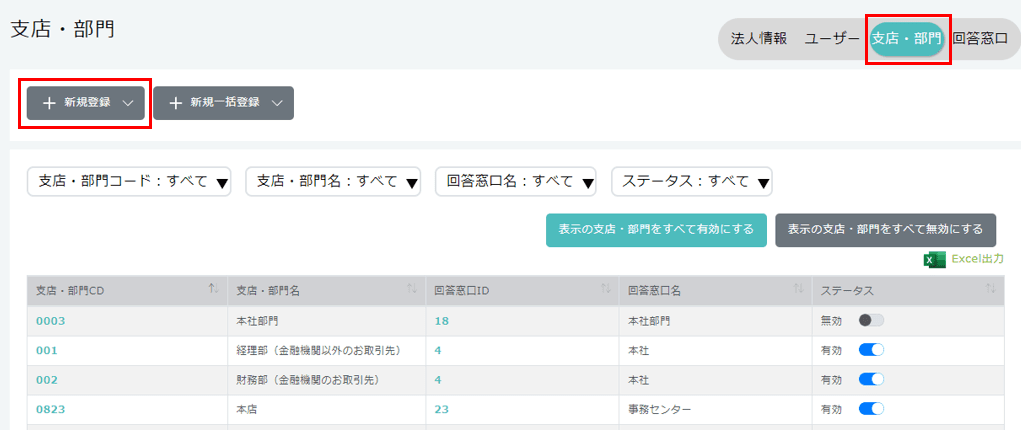Disable status toggle for 本店 row
The width and height of the screenshot is (1021, 433).
[871, 410]
